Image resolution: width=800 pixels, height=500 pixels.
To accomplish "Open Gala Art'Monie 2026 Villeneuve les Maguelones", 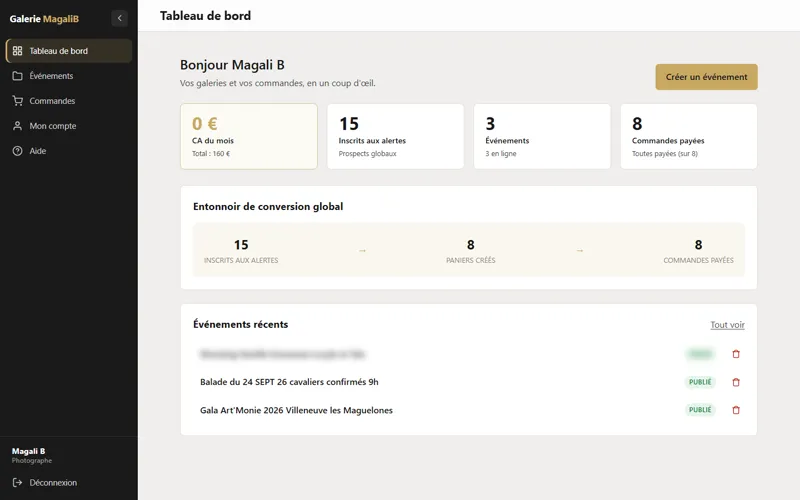I will [x=296, y=410].
